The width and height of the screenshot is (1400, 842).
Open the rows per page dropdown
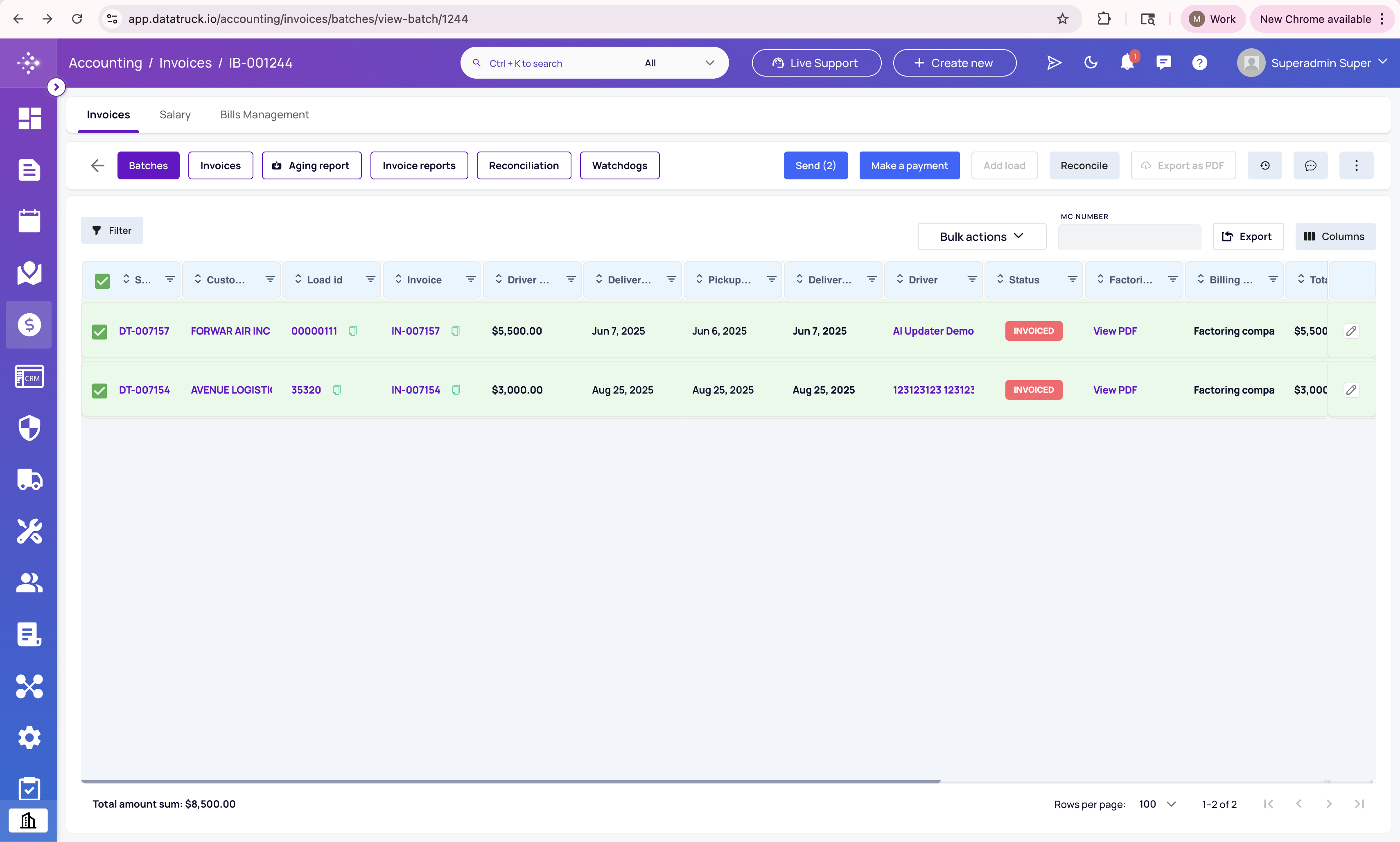(x=1157, y=804)
